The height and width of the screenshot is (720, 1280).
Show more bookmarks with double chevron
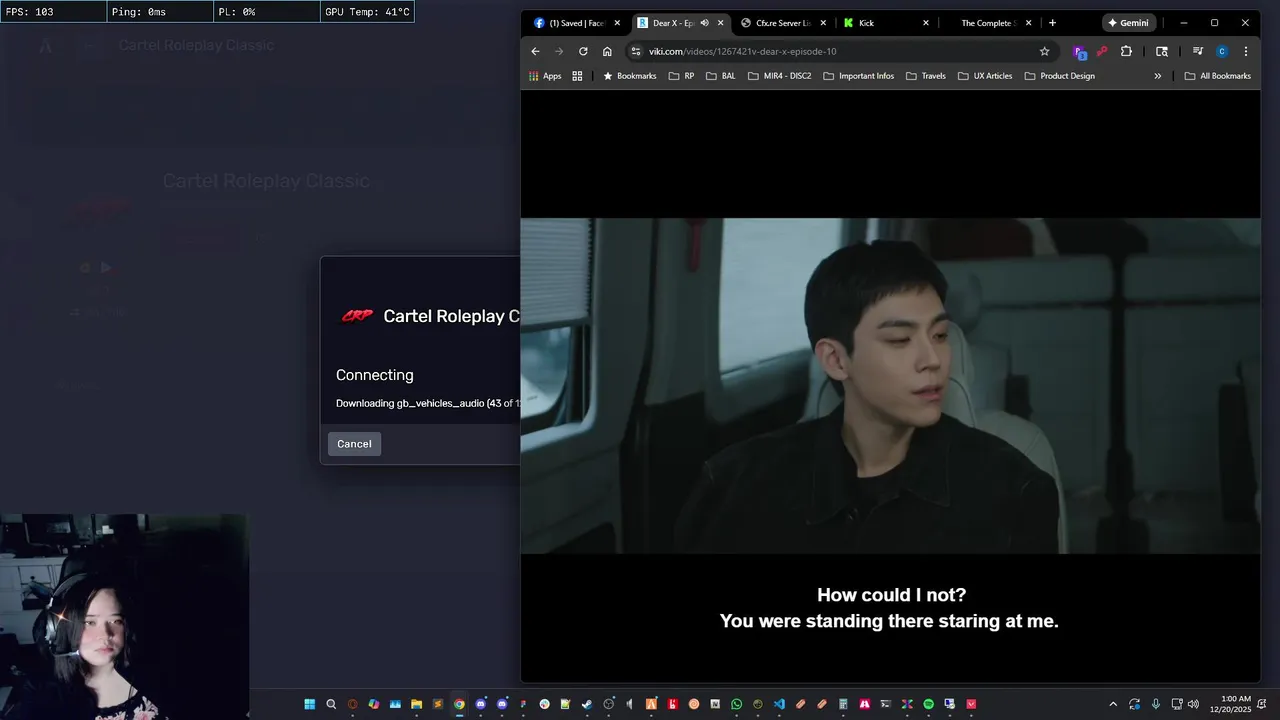[1158, 76]
